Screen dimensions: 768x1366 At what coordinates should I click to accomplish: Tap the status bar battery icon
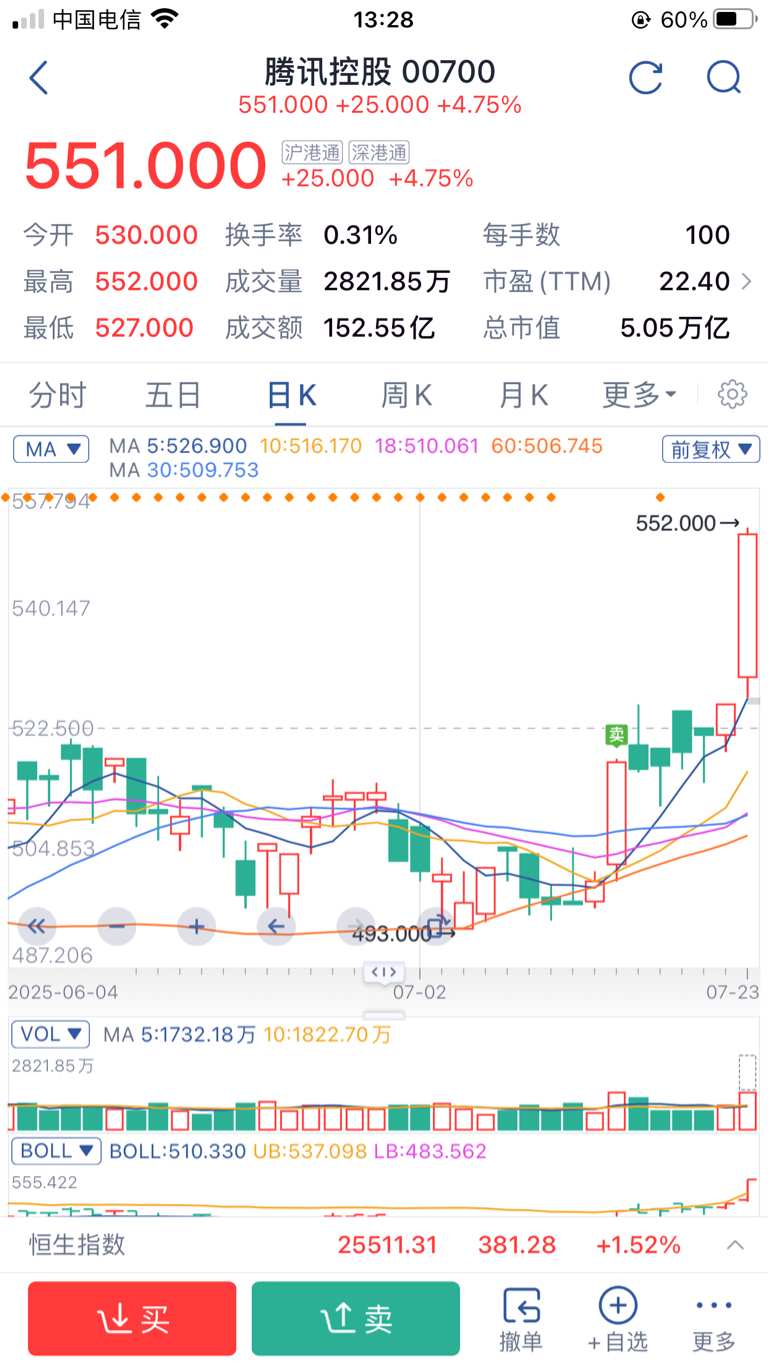(736, 19)
